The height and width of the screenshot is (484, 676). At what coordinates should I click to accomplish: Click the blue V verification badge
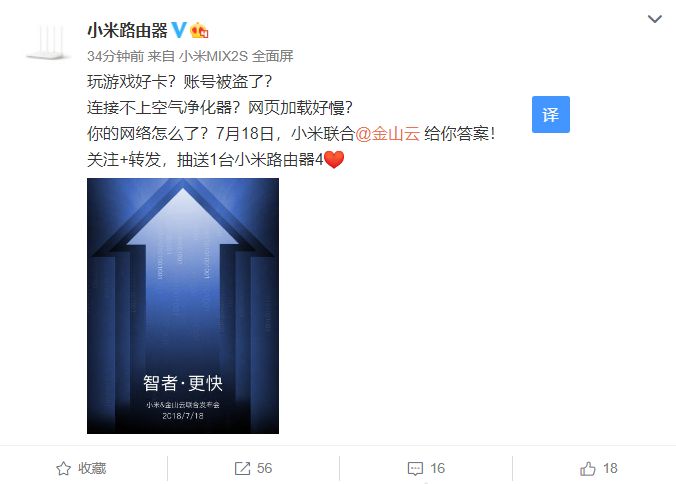pyautogui.click(x=179, y=30)
